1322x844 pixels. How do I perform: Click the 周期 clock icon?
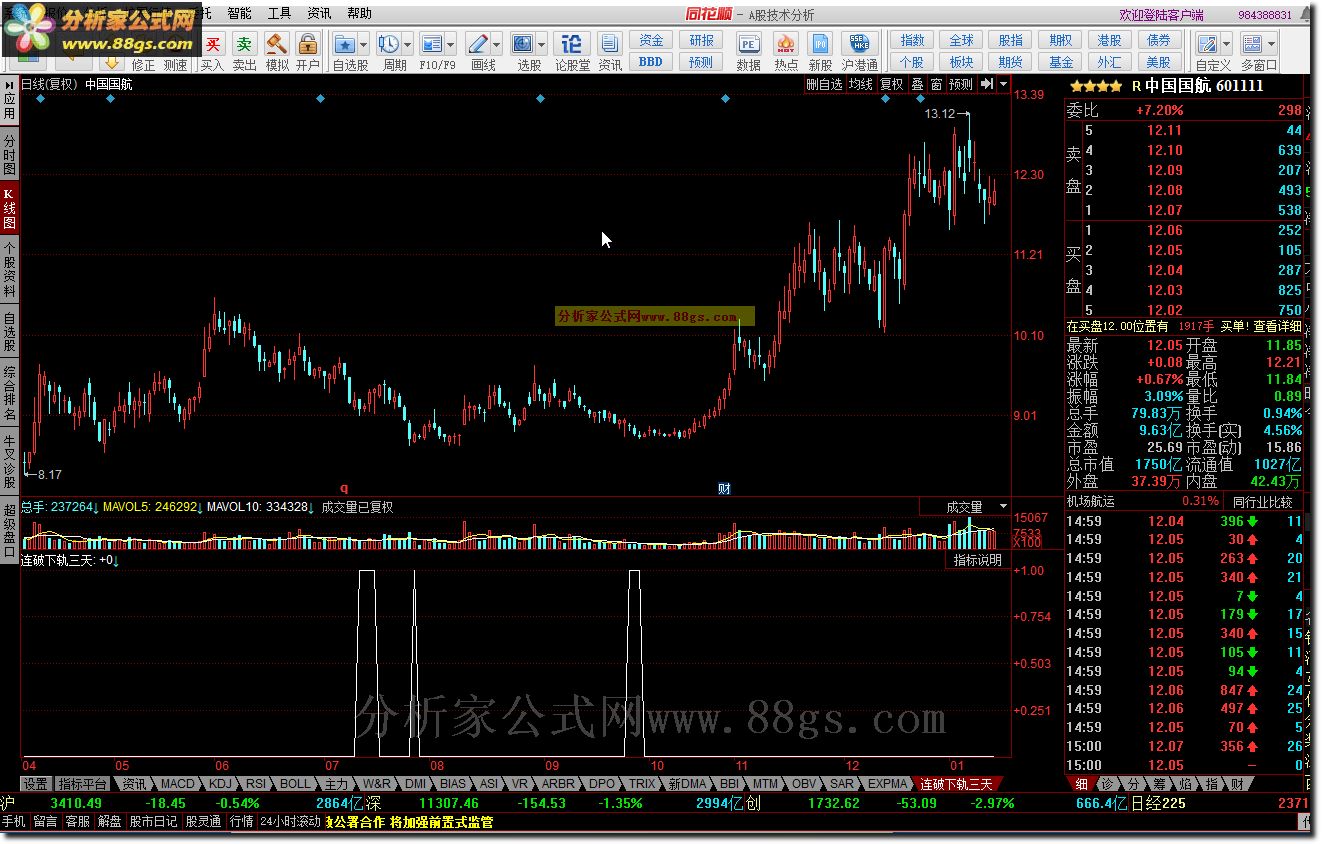click(x=388, y=44)
